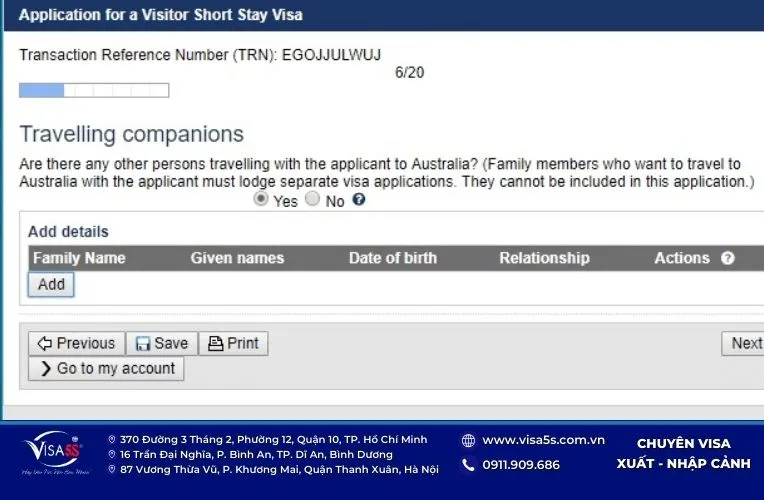Go back with the Previous button
This screenshot has height=500, width=764.
77,344
